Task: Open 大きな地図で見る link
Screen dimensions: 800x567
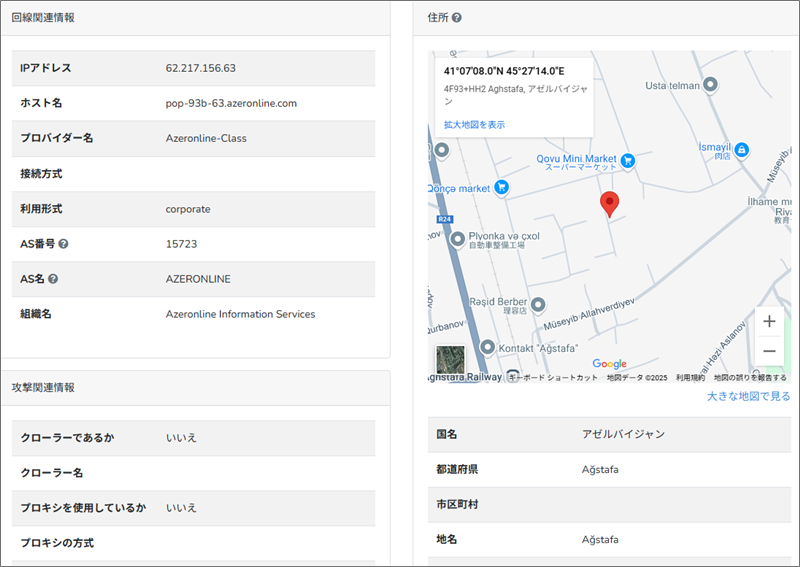Action: coord(748,396)
